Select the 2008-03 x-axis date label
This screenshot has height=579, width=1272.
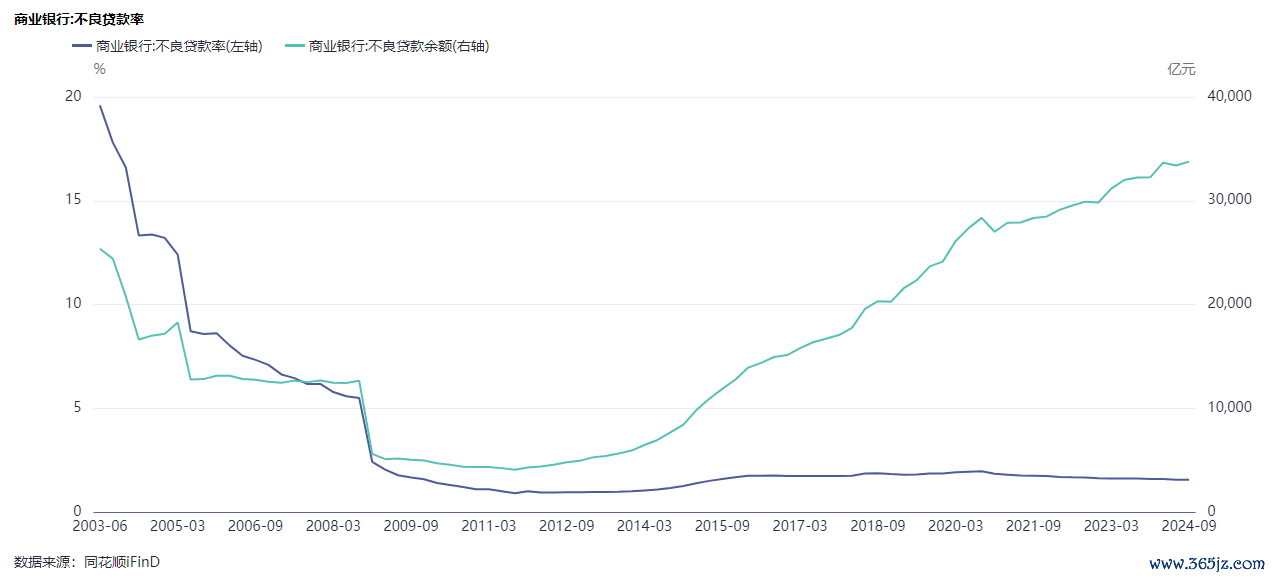click(x=333, y=526)
